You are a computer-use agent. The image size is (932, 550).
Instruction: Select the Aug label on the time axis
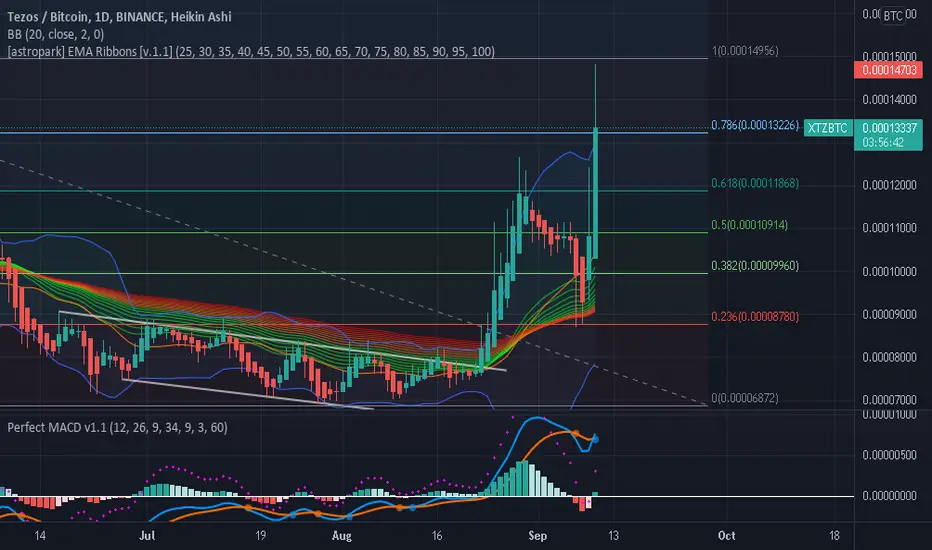pos(342,536)
